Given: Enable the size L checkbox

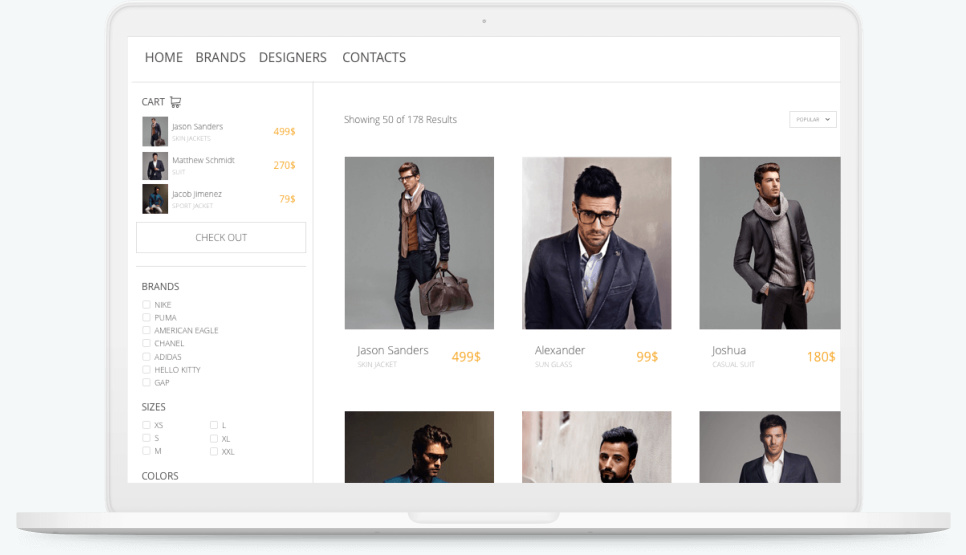Looking at the screenshot, I should (214, 425).
